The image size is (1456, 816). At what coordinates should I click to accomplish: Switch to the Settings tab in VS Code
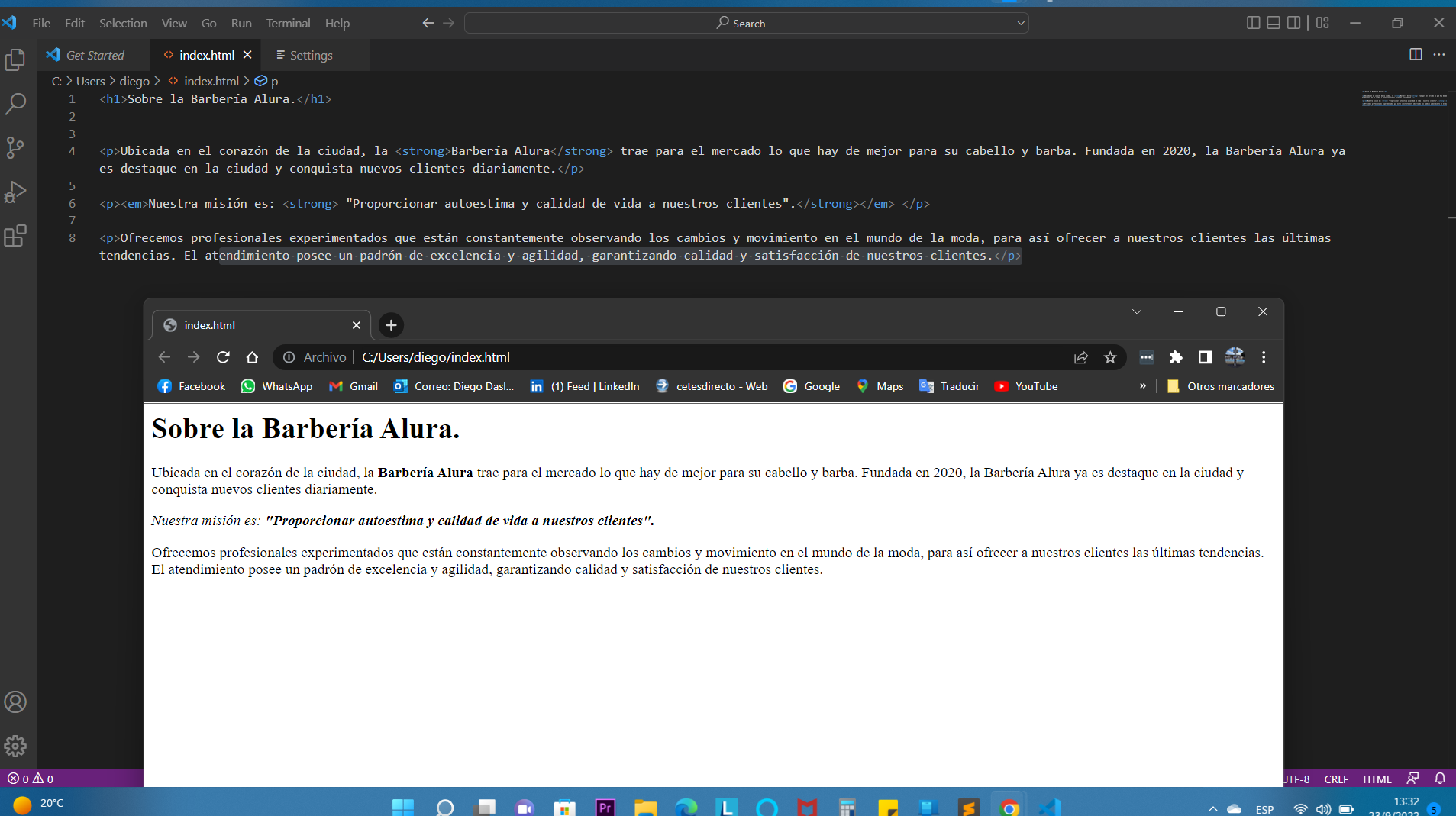pos(304,55)
